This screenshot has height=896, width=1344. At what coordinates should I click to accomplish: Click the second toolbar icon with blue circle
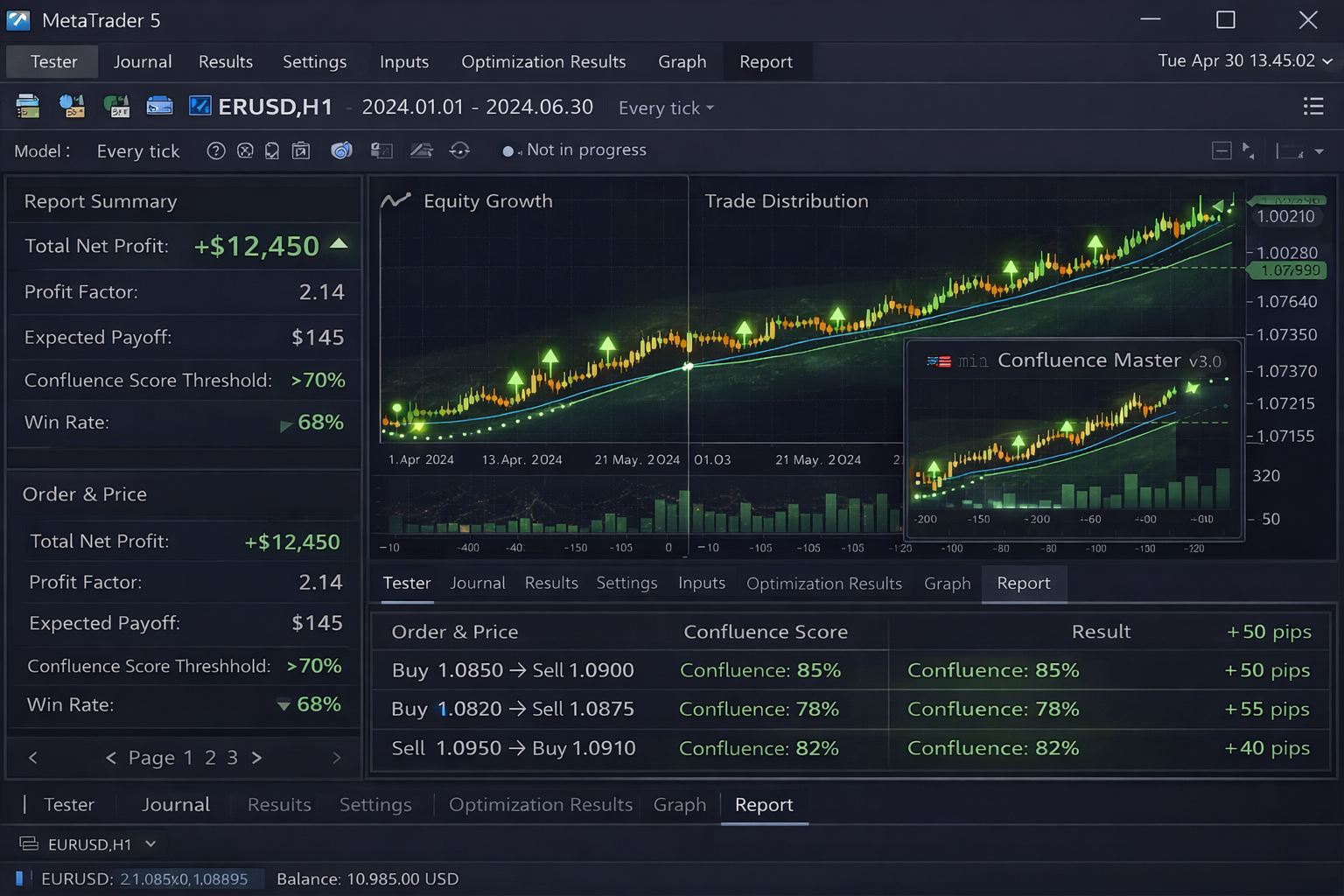[72, 107]
